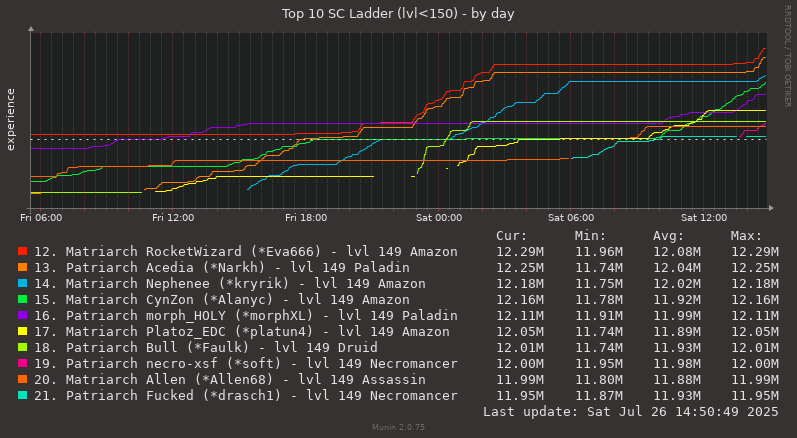The image size is (797, 438).
Task: Click the orange swatch for Acedia
Action: pyautogui.click(x=22, y=267)
